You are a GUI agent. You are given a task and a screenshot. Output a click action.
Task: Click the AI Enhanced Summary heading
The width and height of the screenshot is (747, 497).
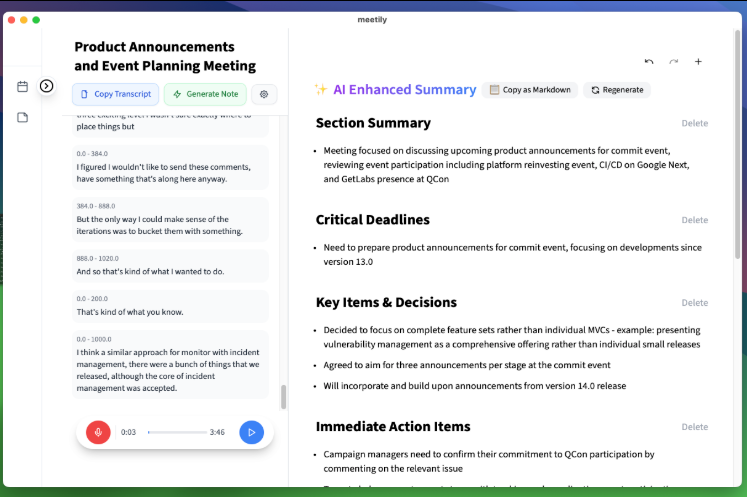(404, 90)
